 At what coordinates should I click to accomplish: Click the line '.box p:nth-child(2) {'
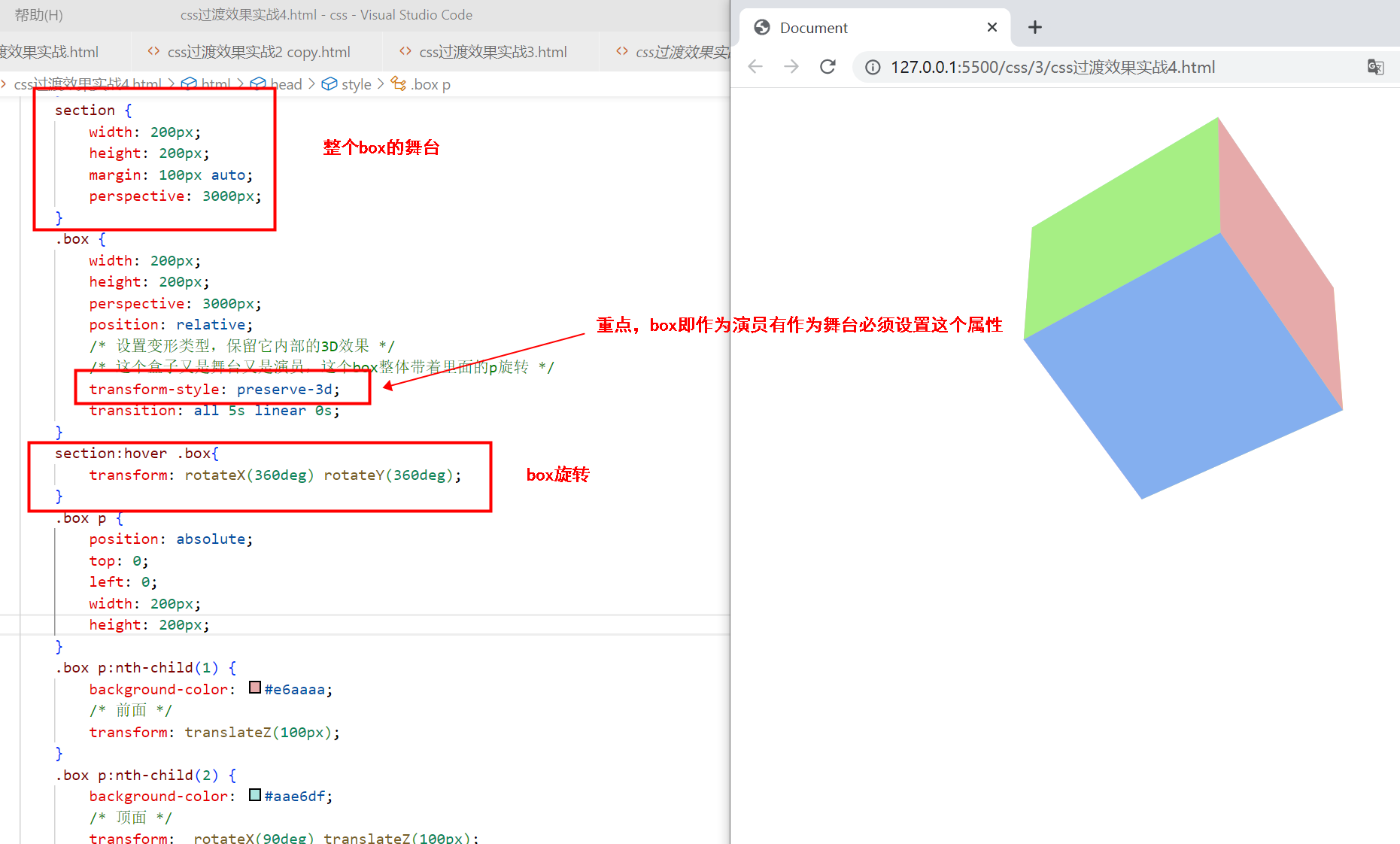145,776
